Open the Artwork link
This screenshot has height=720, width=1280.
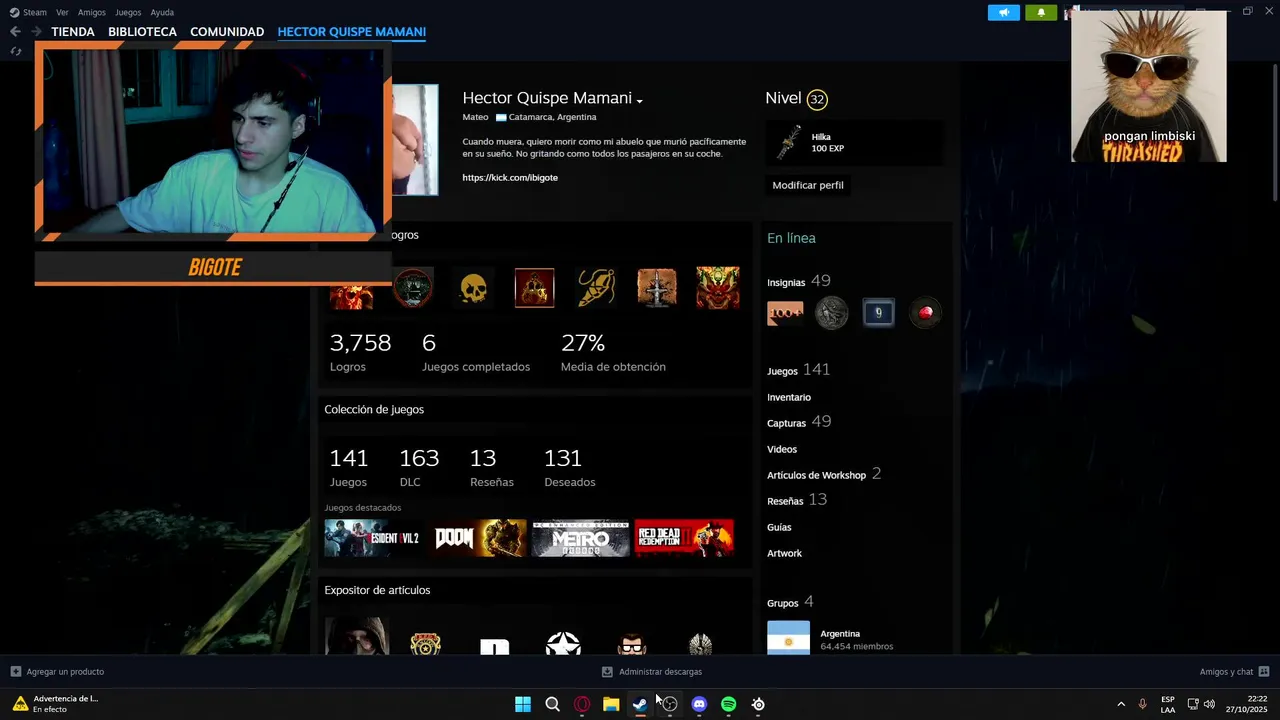tap(784, 553)
